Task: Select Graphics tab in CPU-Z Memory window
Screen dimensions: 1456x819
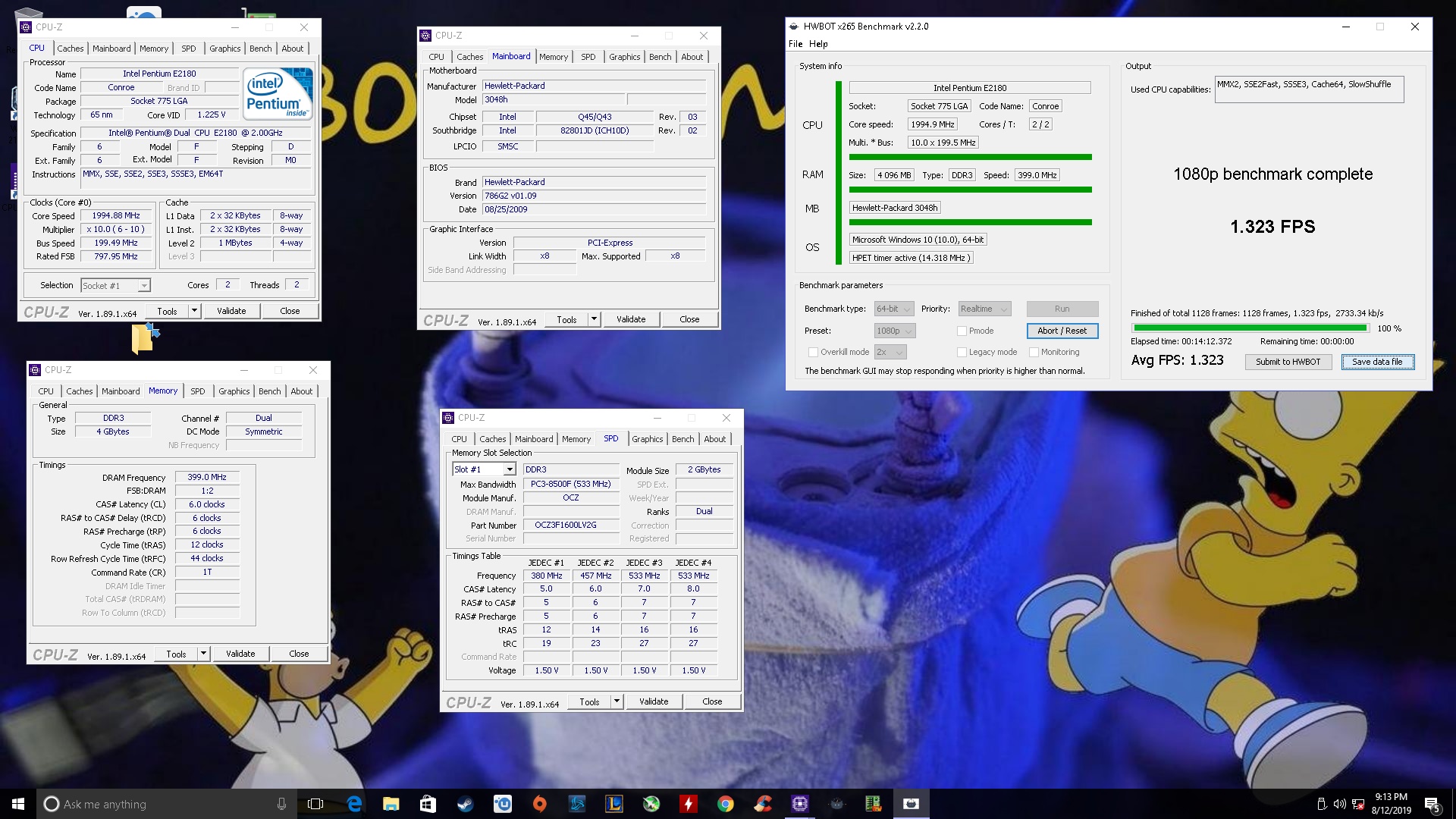Action: (x=234, y=391)
